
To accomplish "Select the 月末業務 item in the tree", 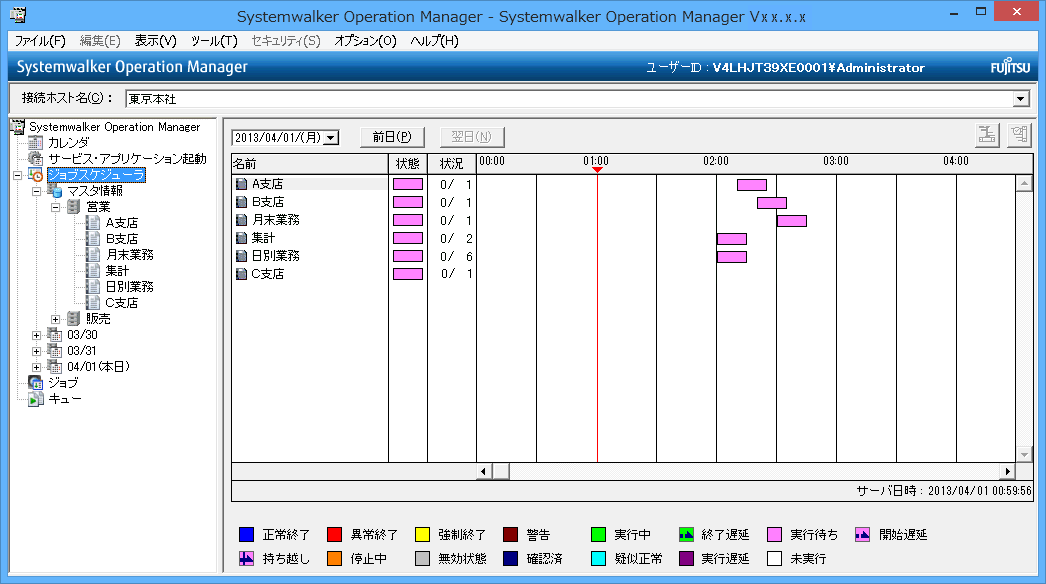I will click(129, 255).
